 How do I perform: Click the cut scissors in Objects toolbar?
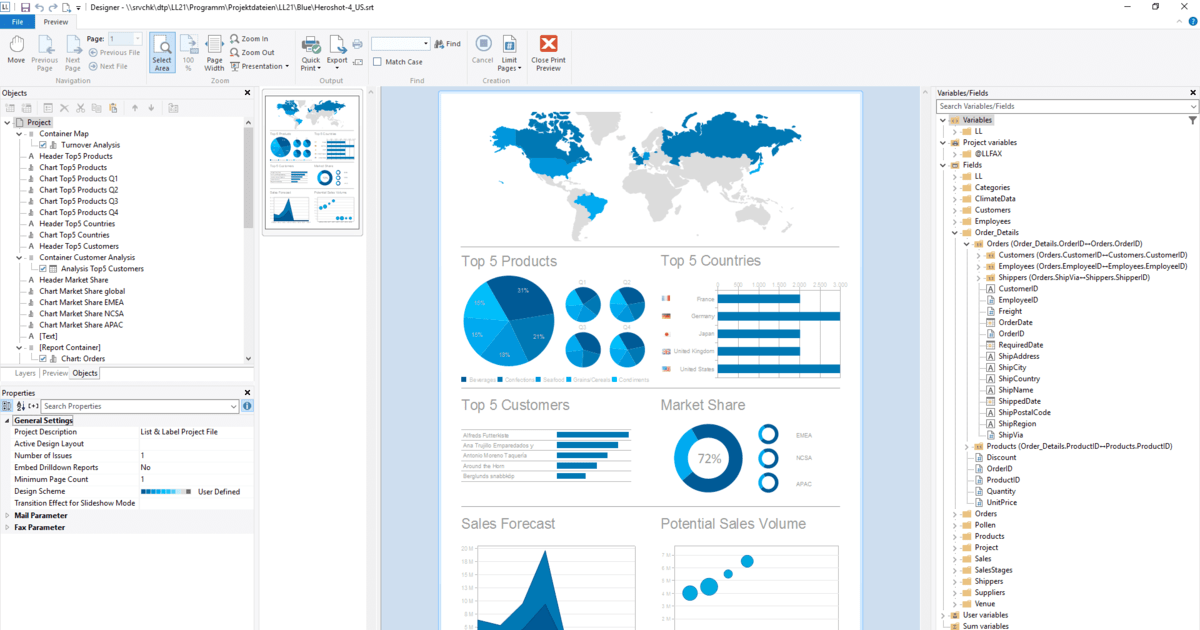tap(80, 108)
